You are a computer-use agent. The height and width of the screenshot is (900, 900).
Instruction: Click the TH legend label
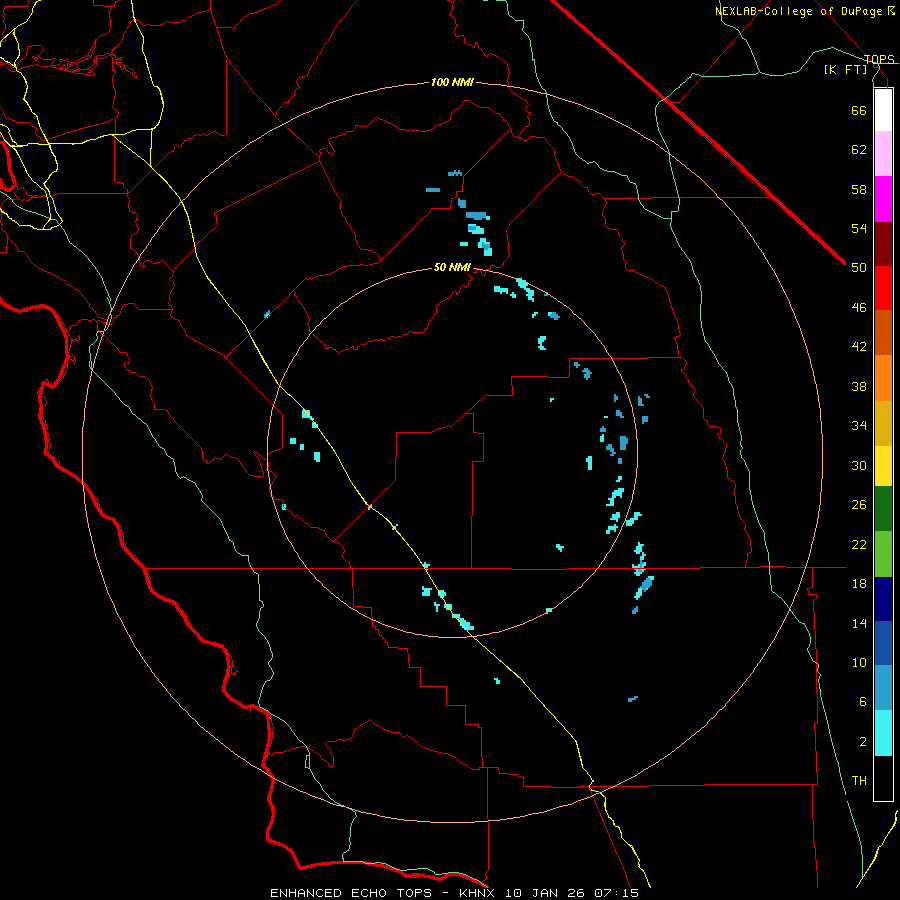tap(859, 781)
